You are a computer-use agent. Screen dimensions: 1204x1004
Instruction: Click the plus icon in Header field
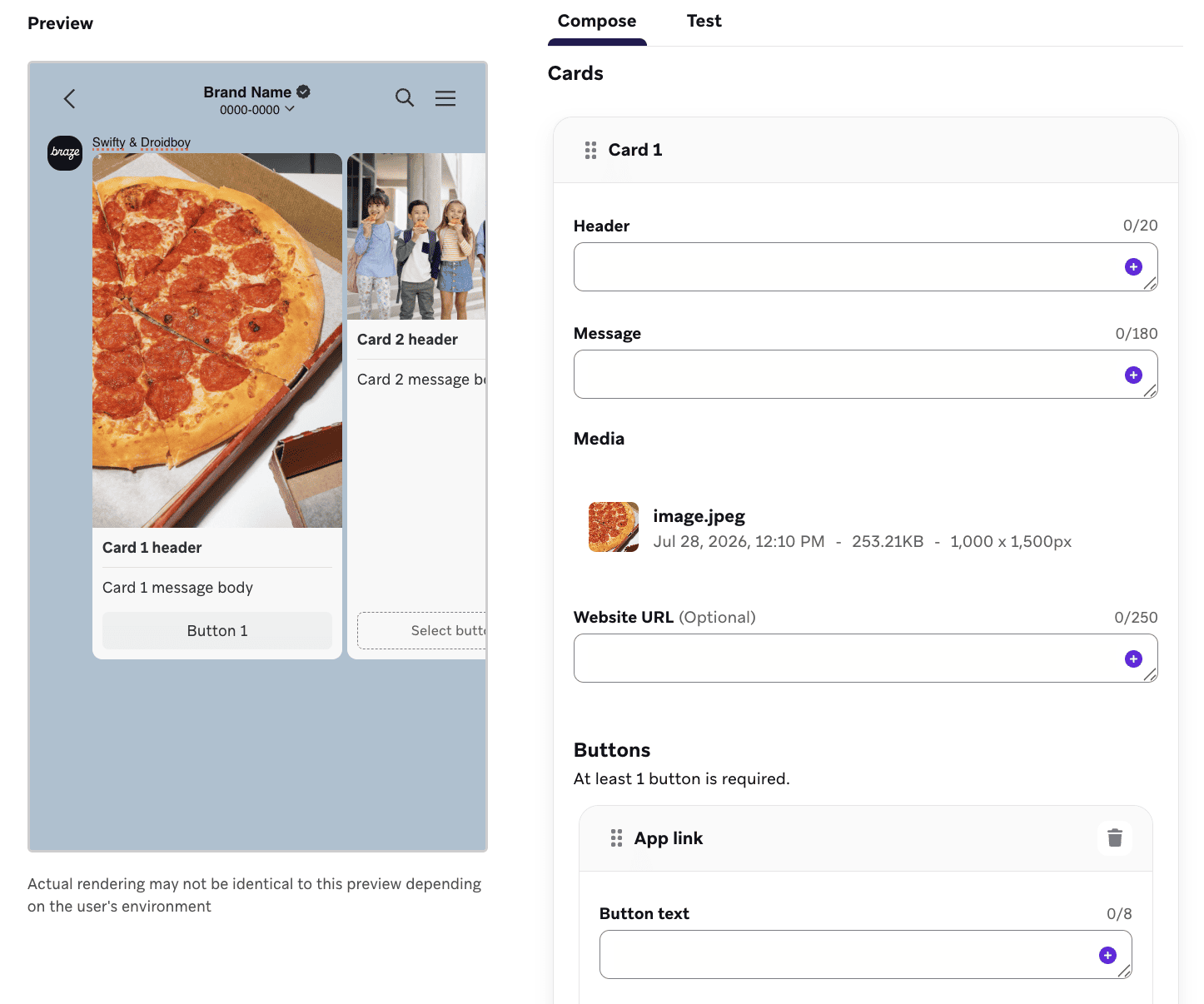point(1133,266)
